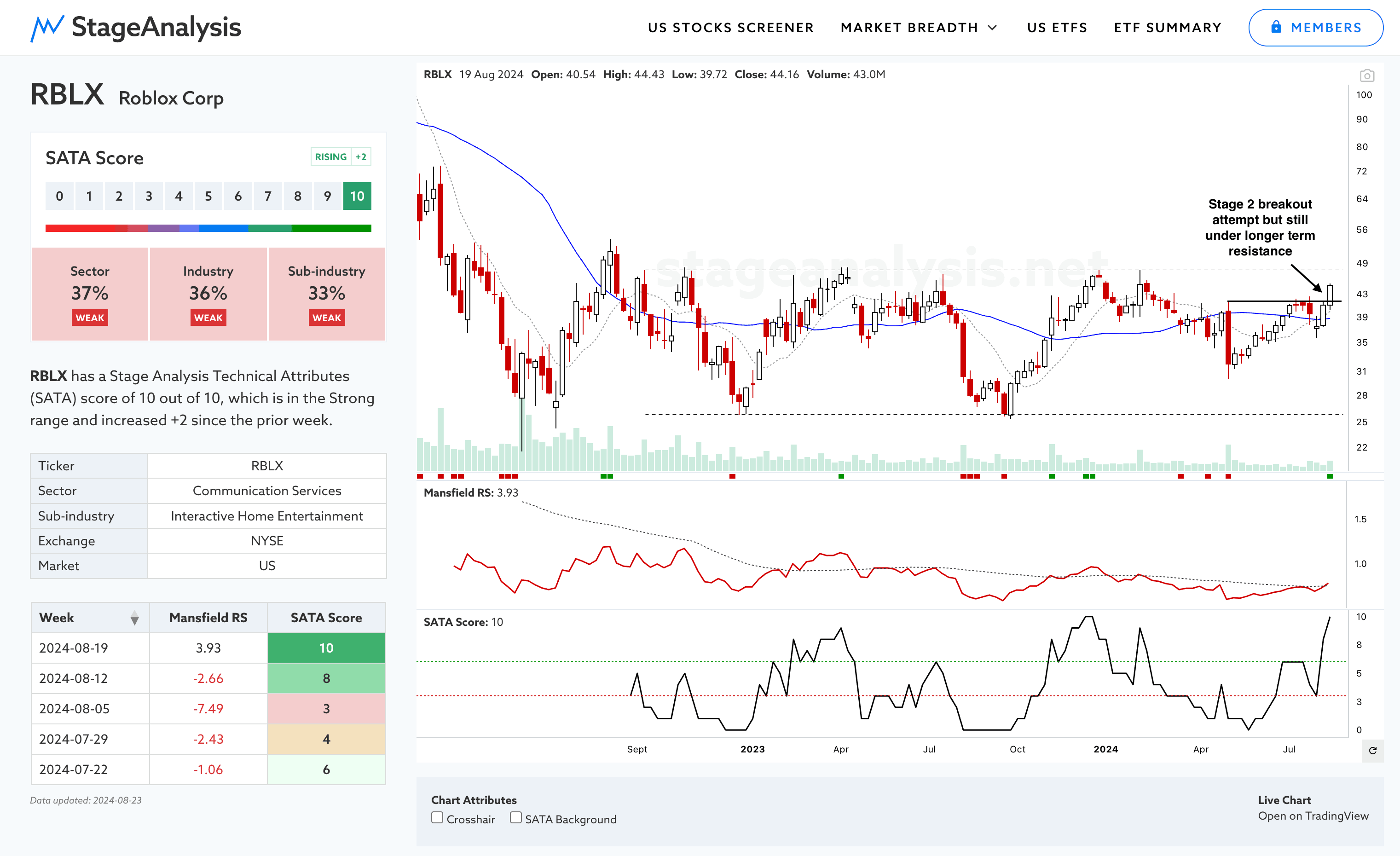Click the Close 44.16 chart value
Screen dimensions: 1400x856
766,75
